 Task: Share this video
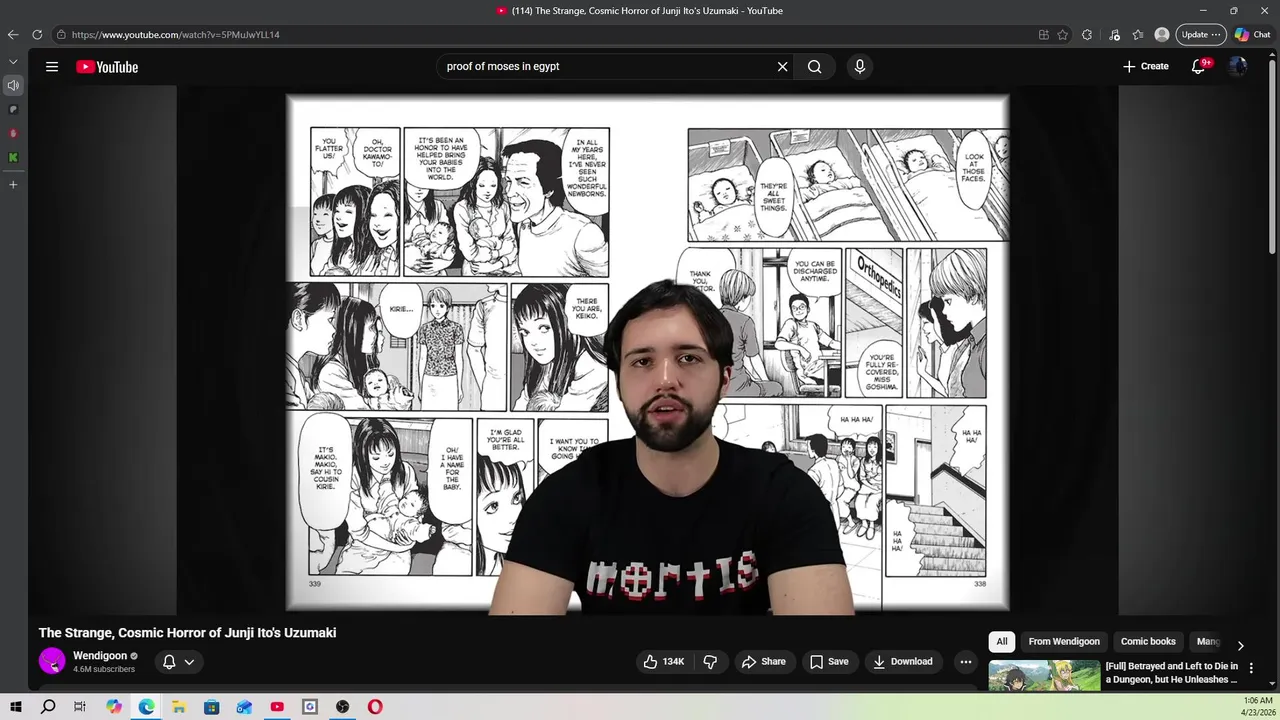763,661
